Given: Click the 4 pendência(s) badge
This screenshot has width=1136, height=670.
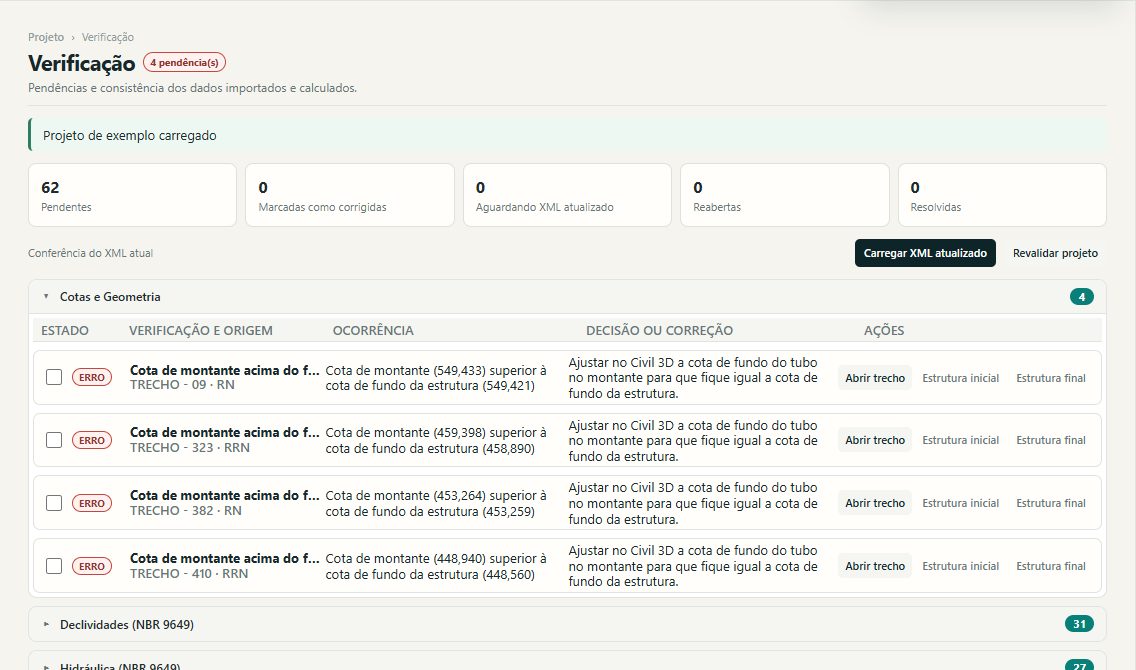Looking at the screenshot, I should (x=184, y=62).
